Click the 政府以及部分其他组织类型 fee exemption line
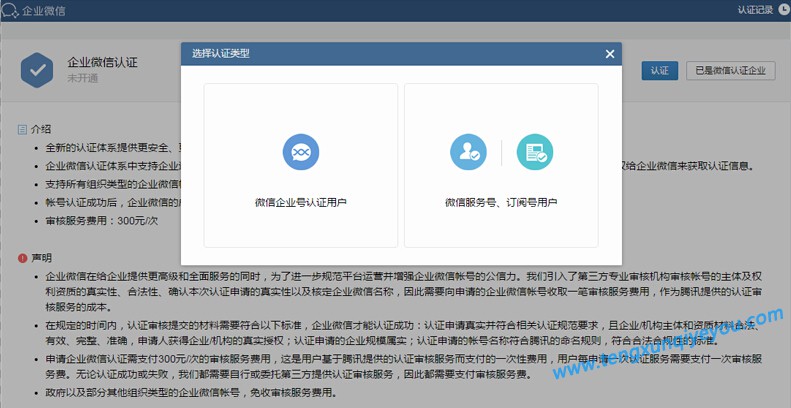This screenshot has height=408, width=791. click(x=191, y=392)
